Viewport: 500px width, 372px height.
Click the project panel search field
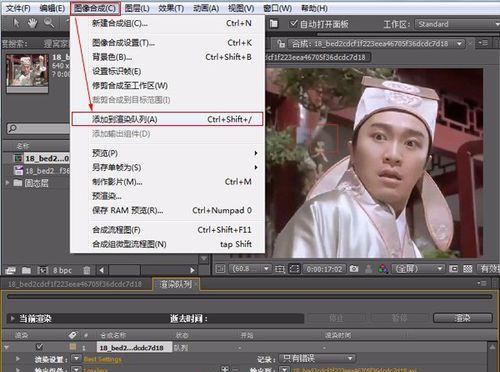point(38,128)
